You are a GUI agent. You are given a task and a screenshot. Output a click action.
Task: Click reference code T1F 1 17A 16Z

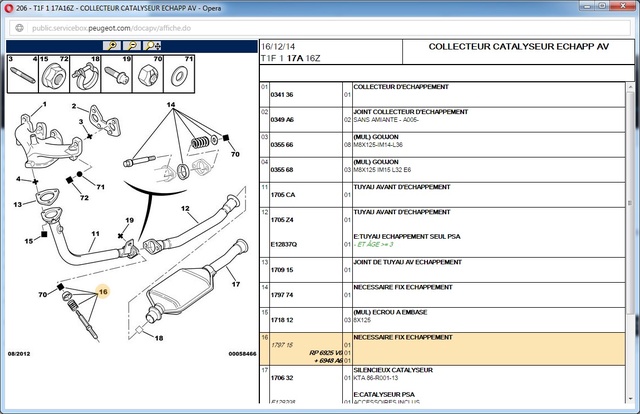(291, 58)
